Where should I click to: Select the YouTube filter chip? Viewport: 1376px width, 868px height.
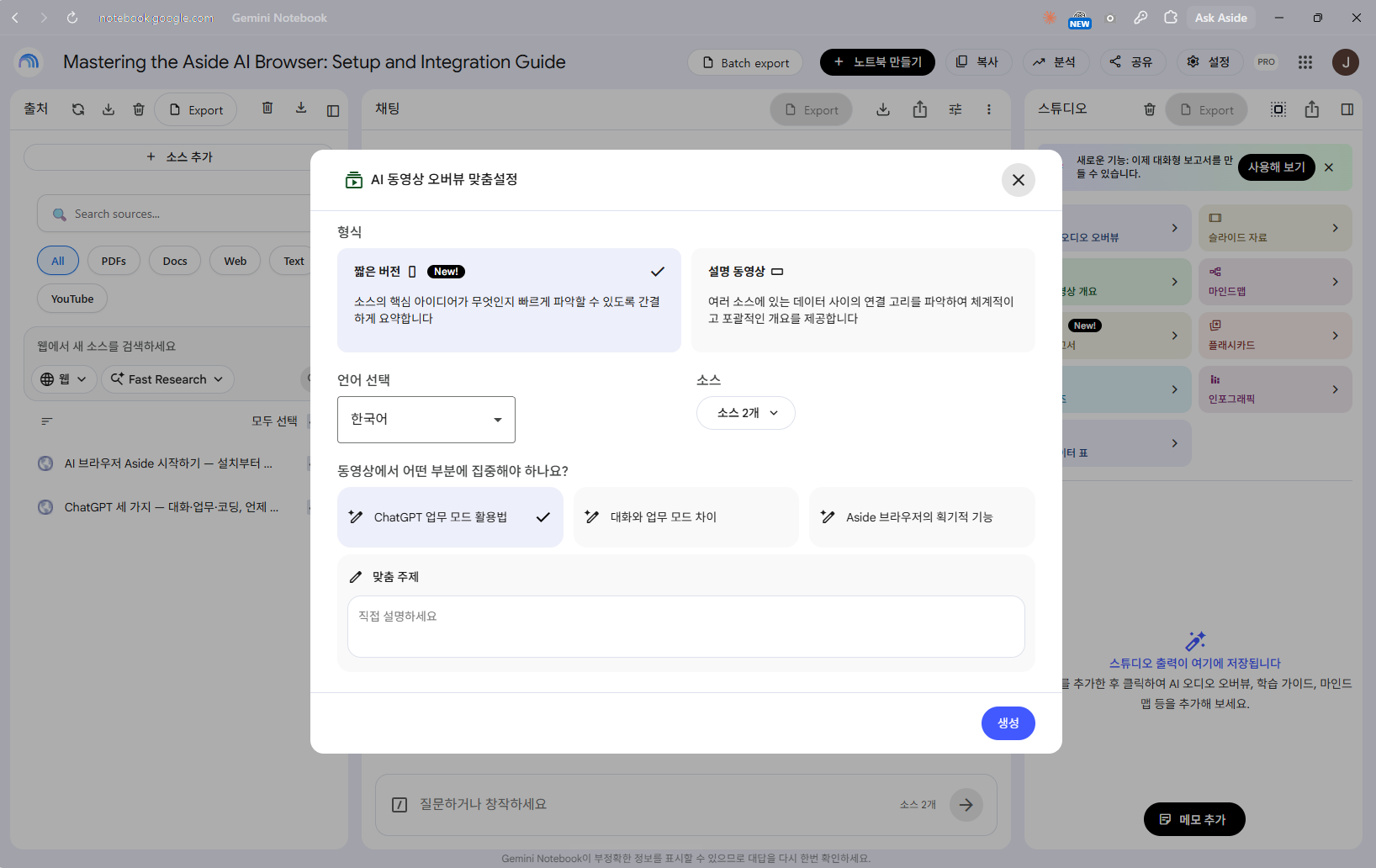(72, 299)
